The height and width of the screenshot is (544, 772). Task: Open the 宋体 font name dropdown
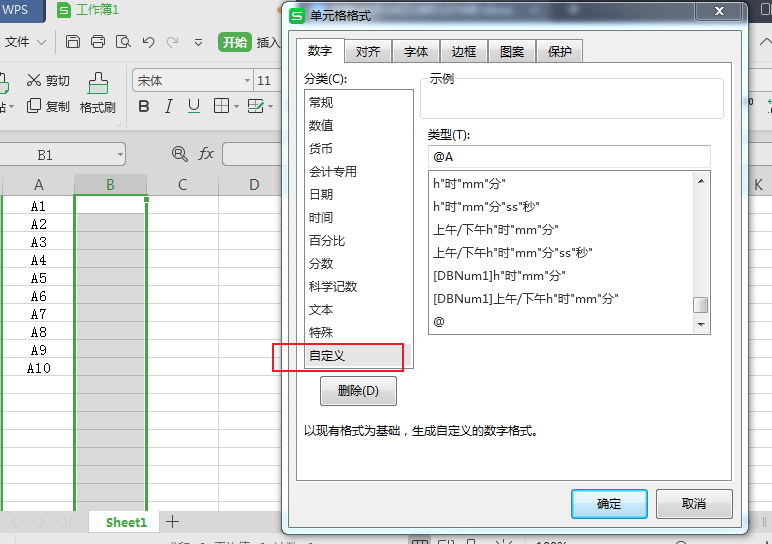247,80
